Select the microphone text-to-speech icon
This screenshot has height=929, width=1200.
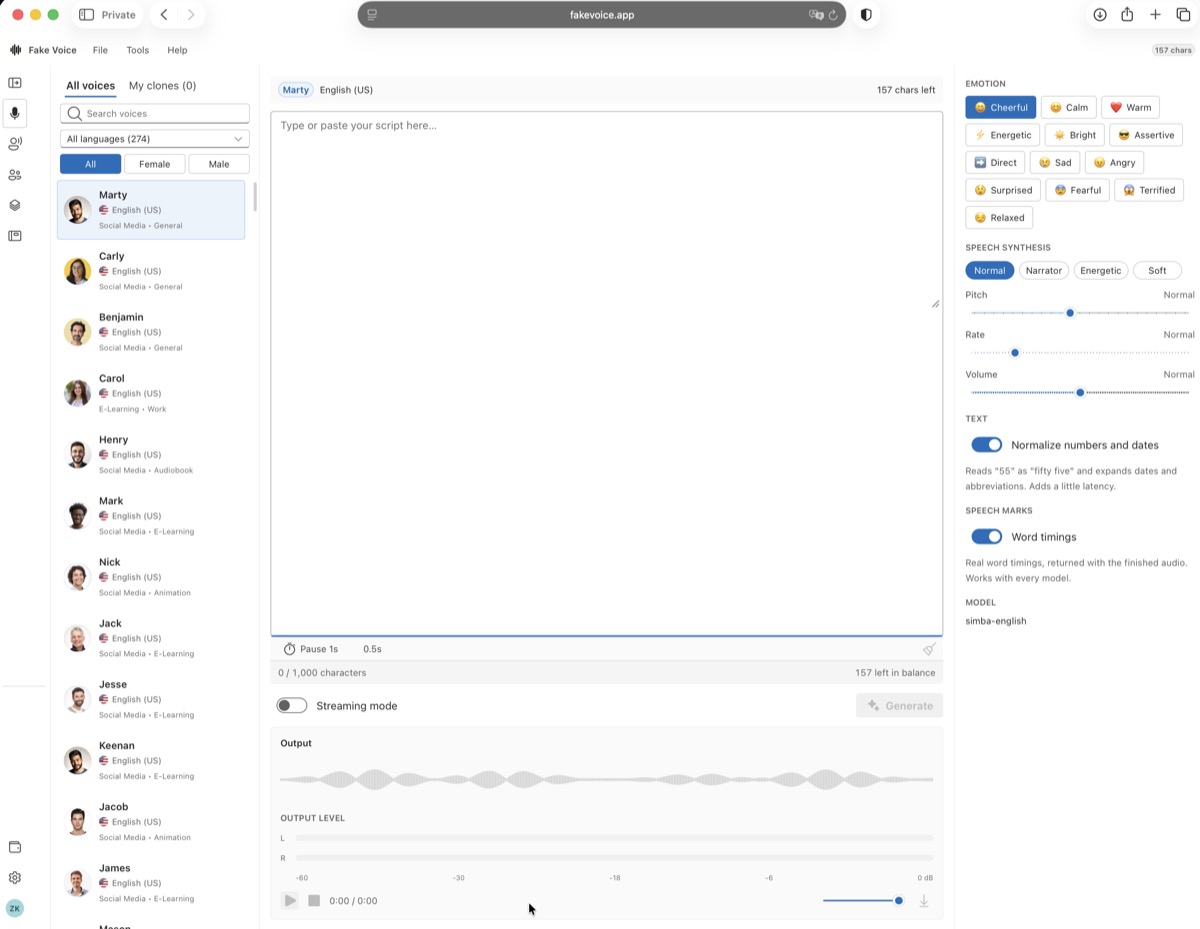(x=15, y=113)
